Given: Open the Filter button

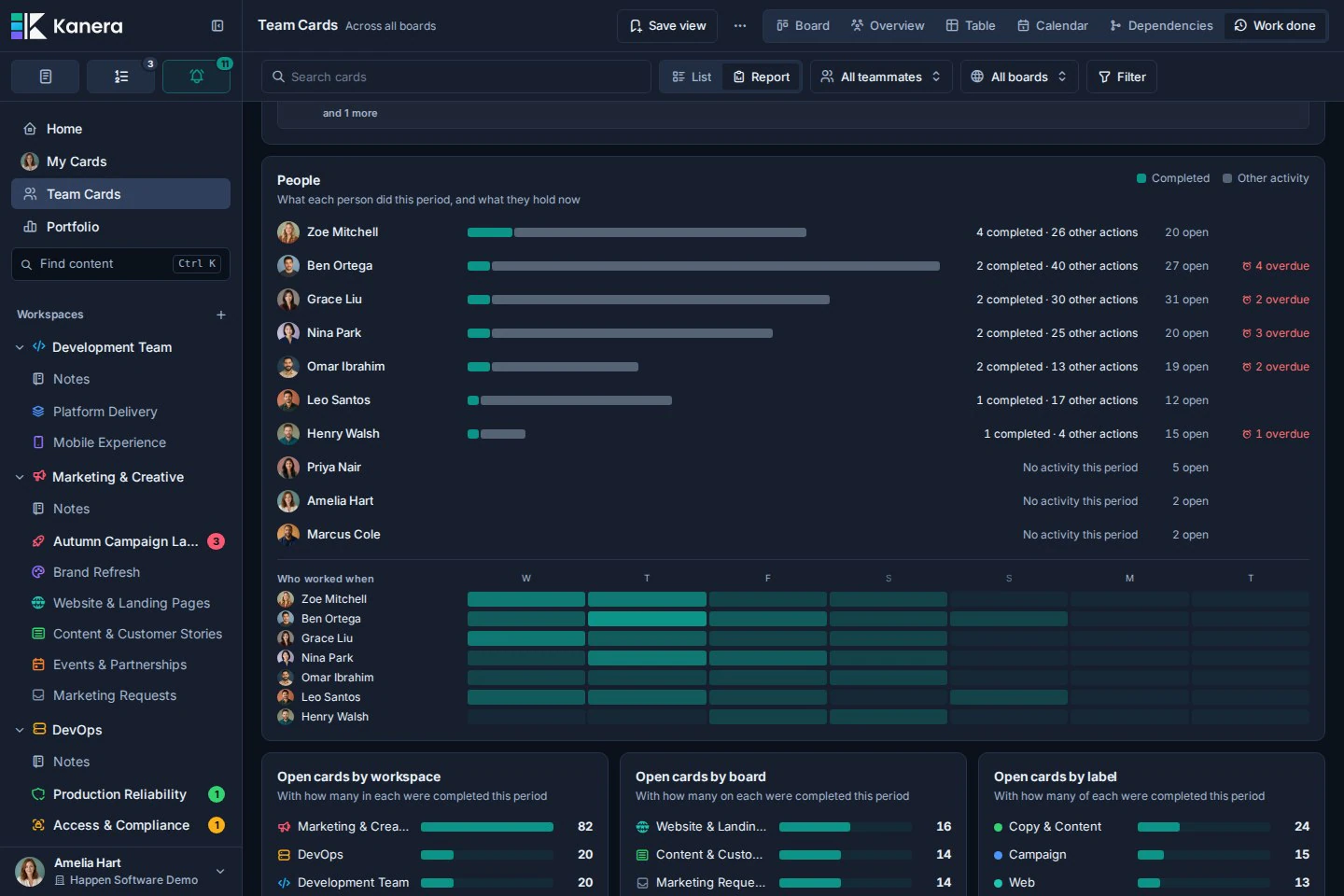Looking at the screenshot, I should 1122,77.
